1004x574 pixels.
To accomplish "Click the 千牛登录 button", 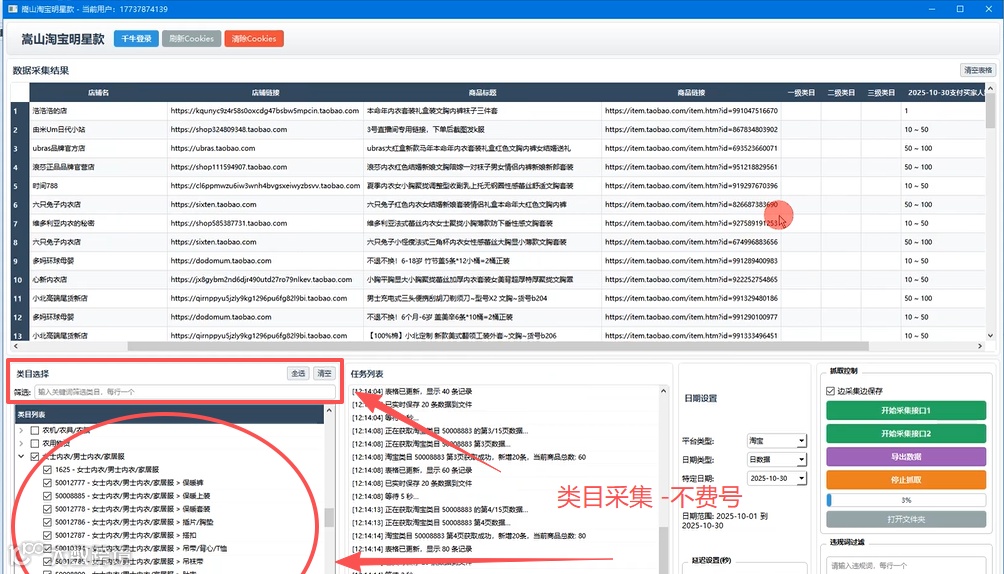I will 136,38.
